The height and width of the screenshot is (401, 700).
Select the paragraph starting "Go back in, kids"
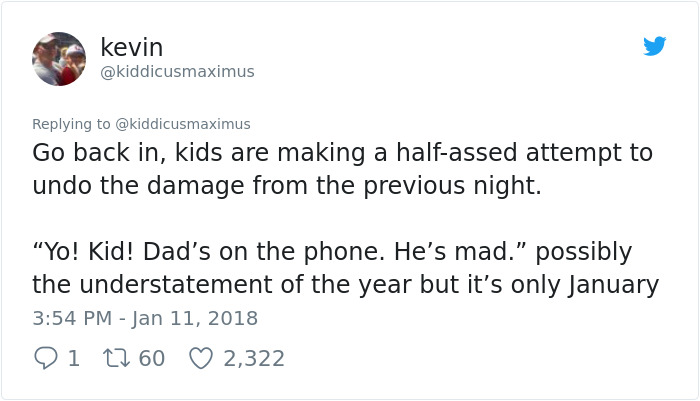[x=342, y=169]
